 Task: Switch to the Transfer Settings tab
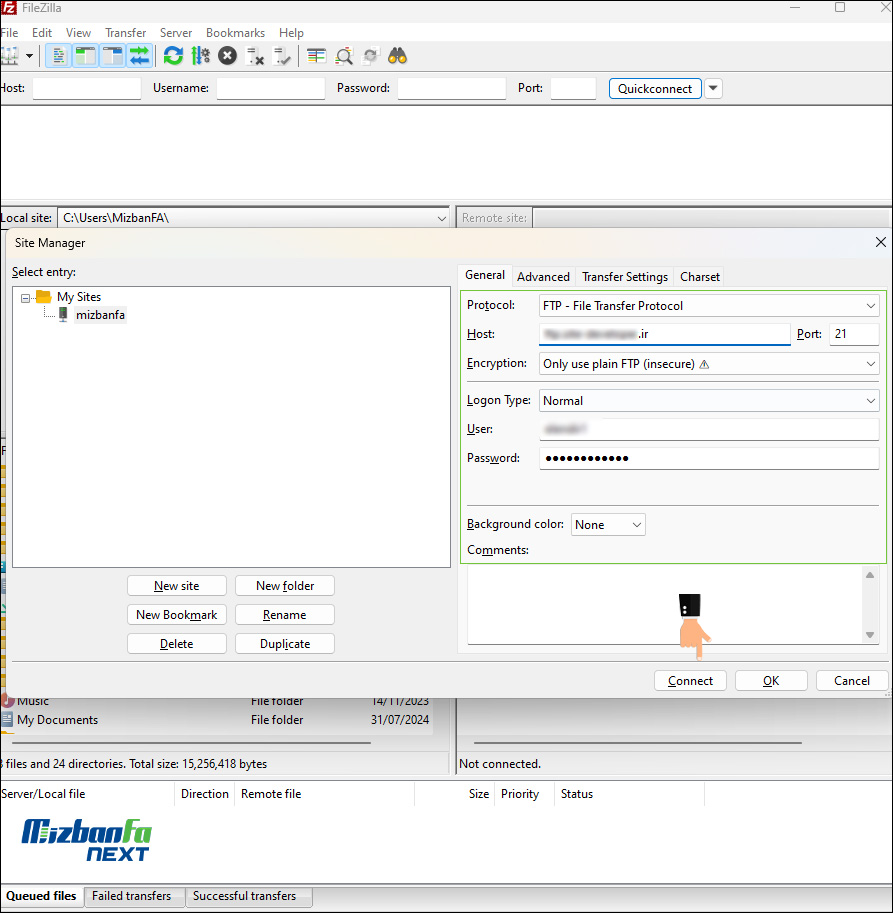click(x=625, y=277)
